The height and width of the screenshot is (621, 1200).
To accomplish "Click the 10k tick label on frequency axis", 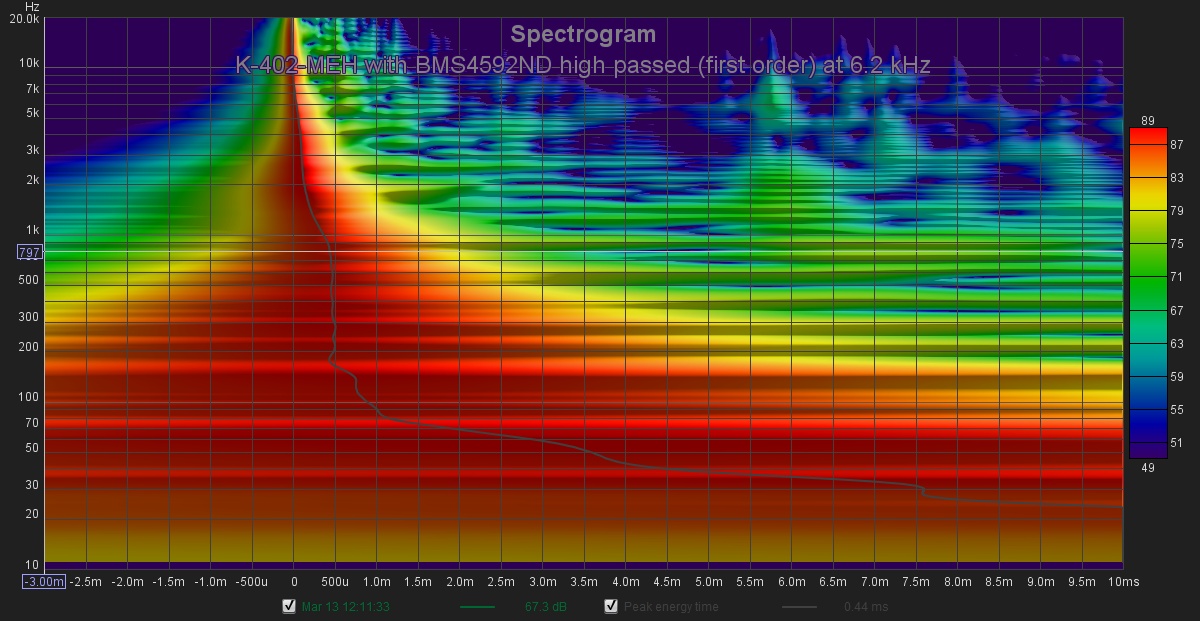I will (x=30, y=63).
